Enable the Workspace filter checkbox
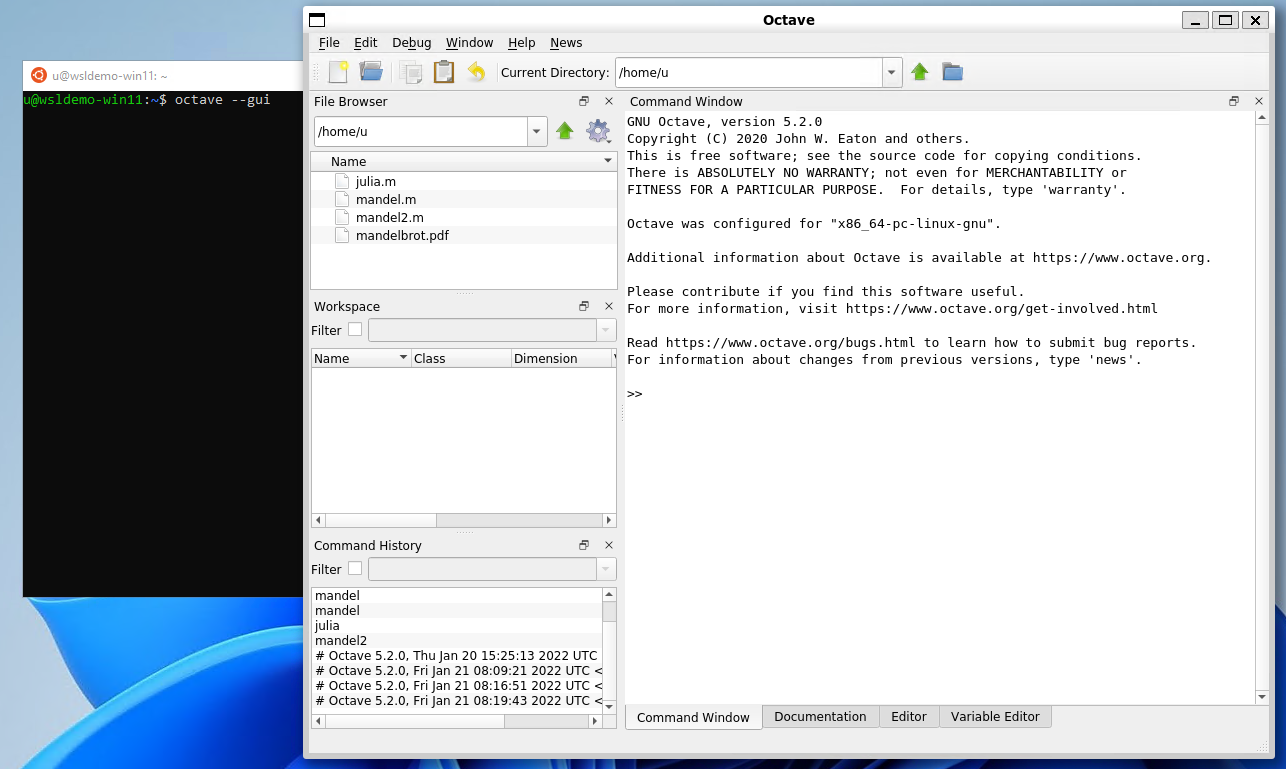The height and width of the screenshot is (769, 1286). [x=355, y=330]
